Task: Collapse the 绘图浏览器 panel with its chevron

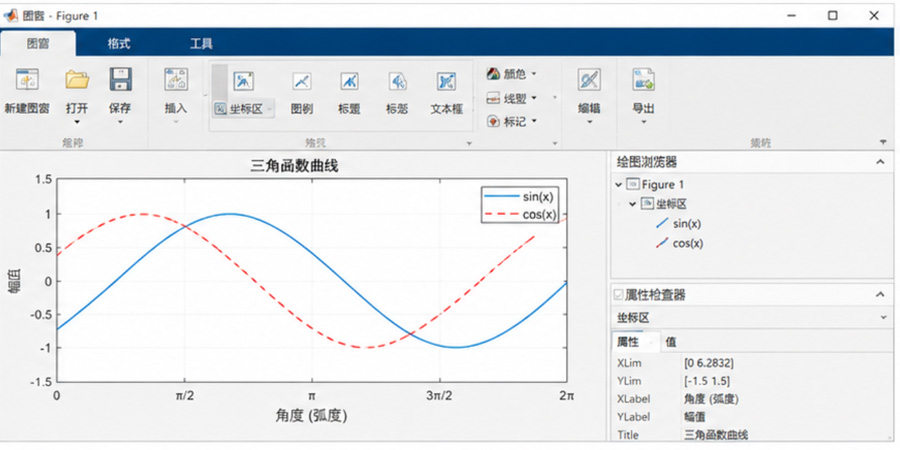Action: point(880,162)
